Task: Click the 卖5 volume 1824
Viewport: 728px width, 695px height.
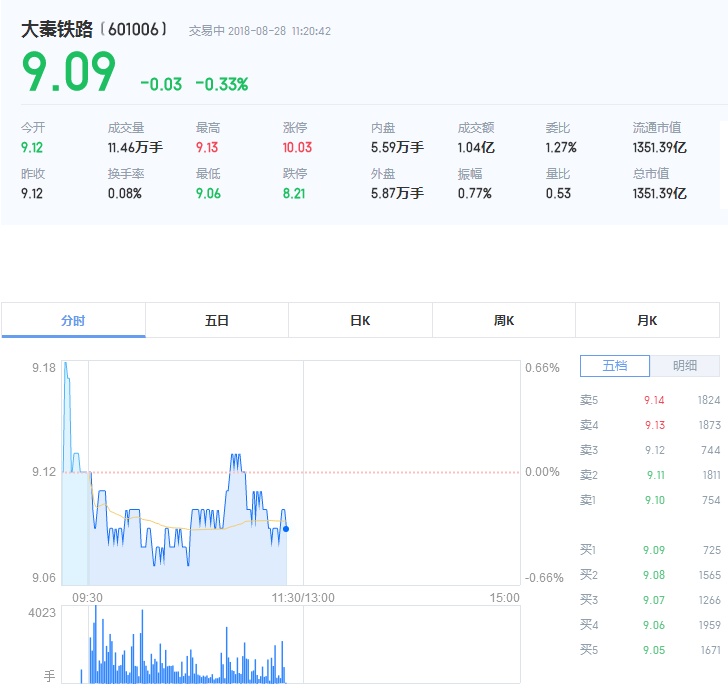Action: (x=709, y=400)
